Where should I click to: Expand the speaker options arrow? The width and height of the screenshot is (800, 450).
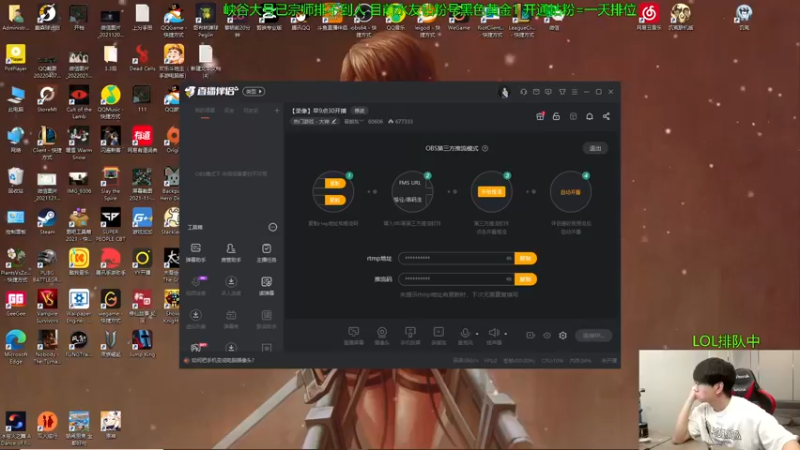click(x=506, y=334)
